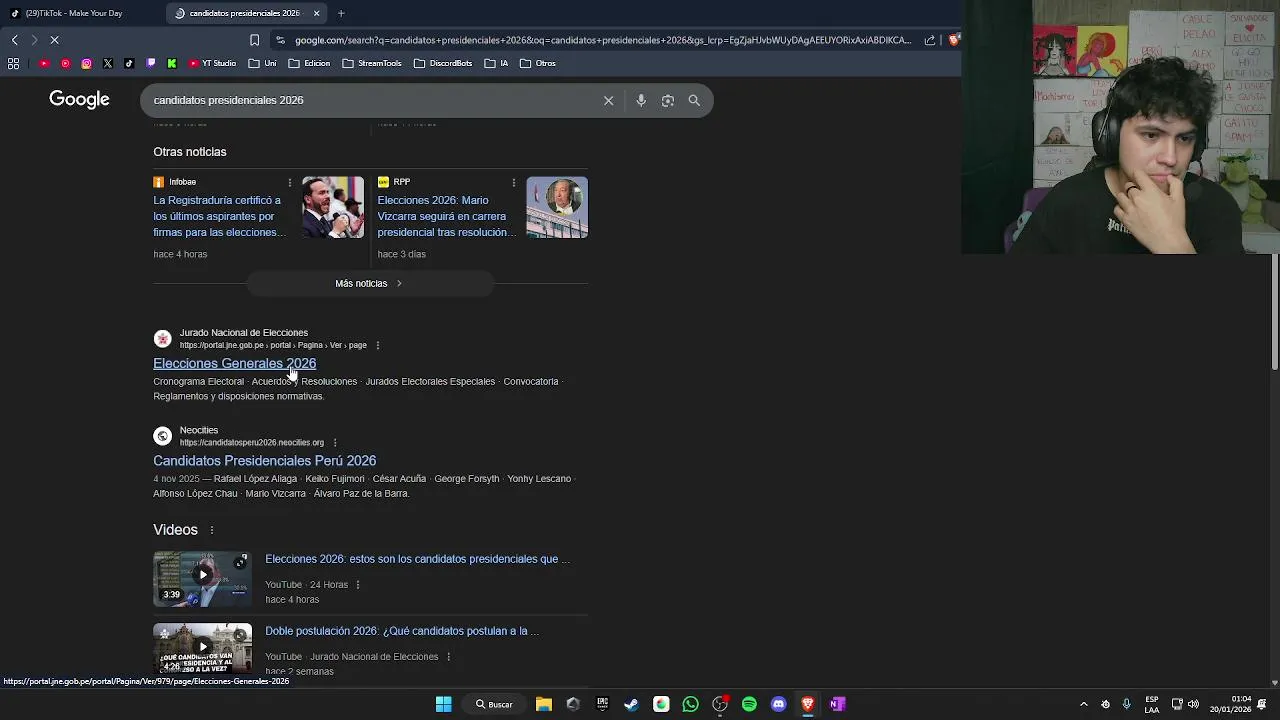Open the YT Studio bookmark
The image size is (1280, 720).
pyautogui.click(x=212, y=63)
